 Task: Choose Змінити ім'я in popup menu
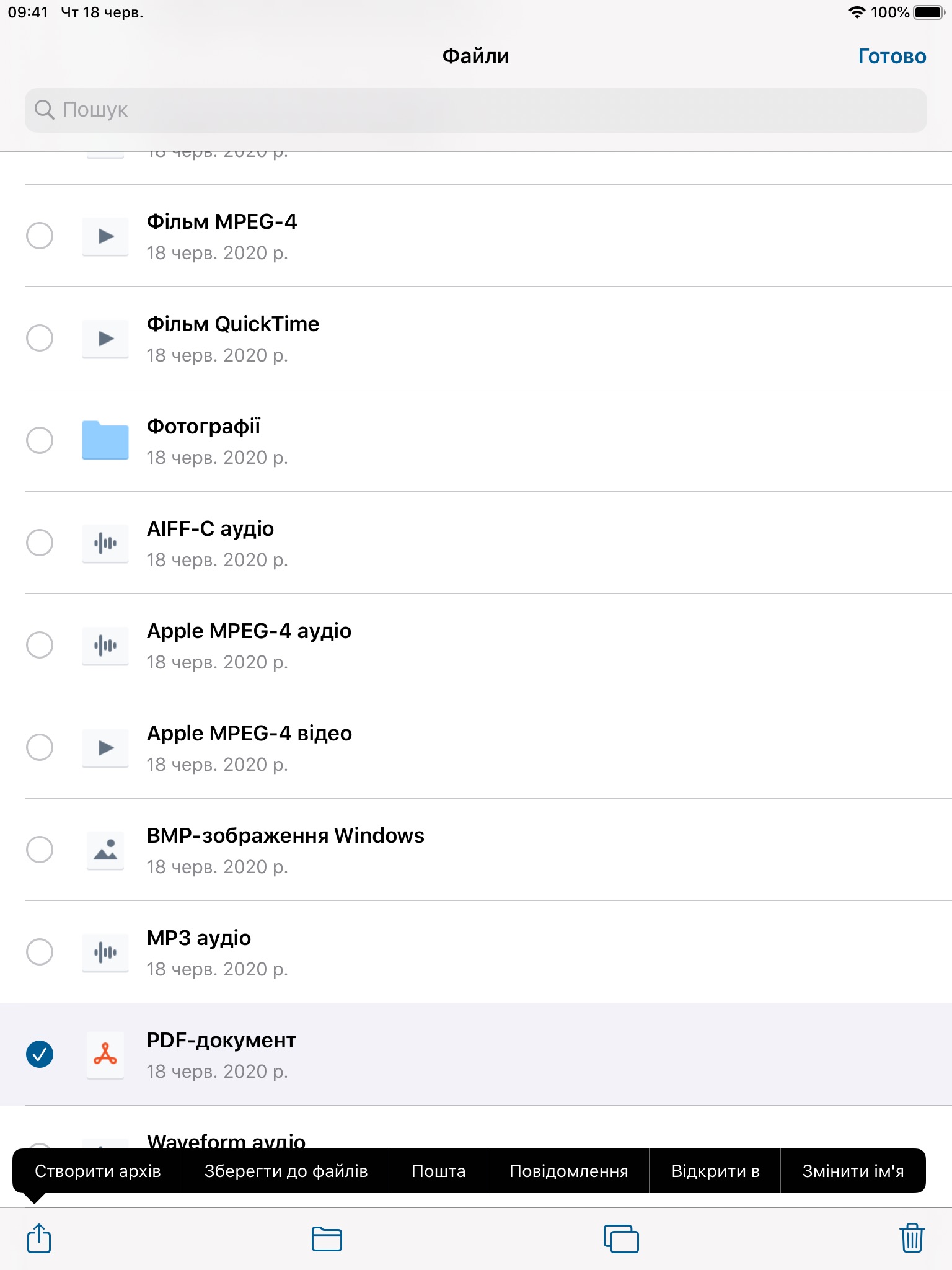(x=853, y=1171)
